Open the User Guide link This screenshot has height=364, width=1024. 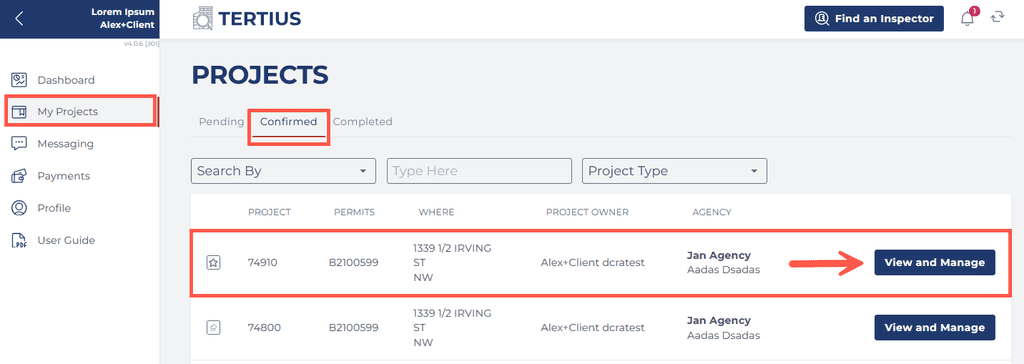(x=66, y=240)
